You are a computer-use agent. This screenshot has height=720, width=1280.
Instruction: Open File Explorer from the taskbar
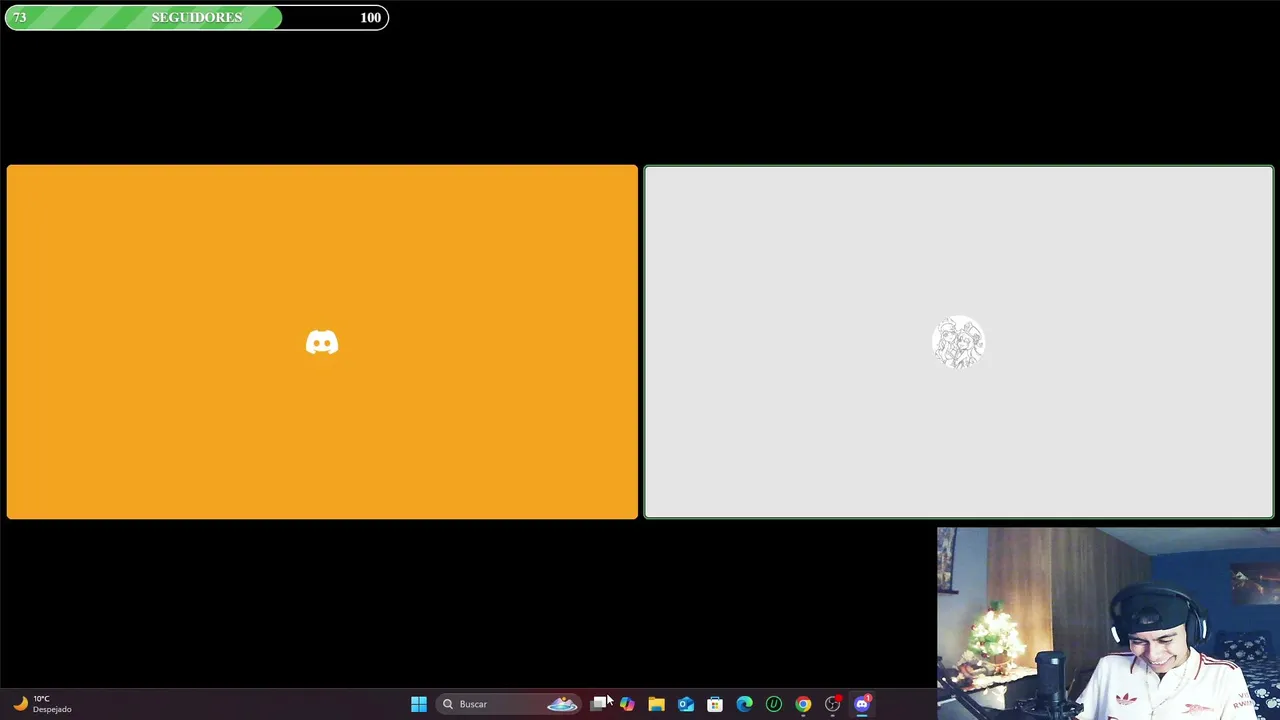click(656, 704)
